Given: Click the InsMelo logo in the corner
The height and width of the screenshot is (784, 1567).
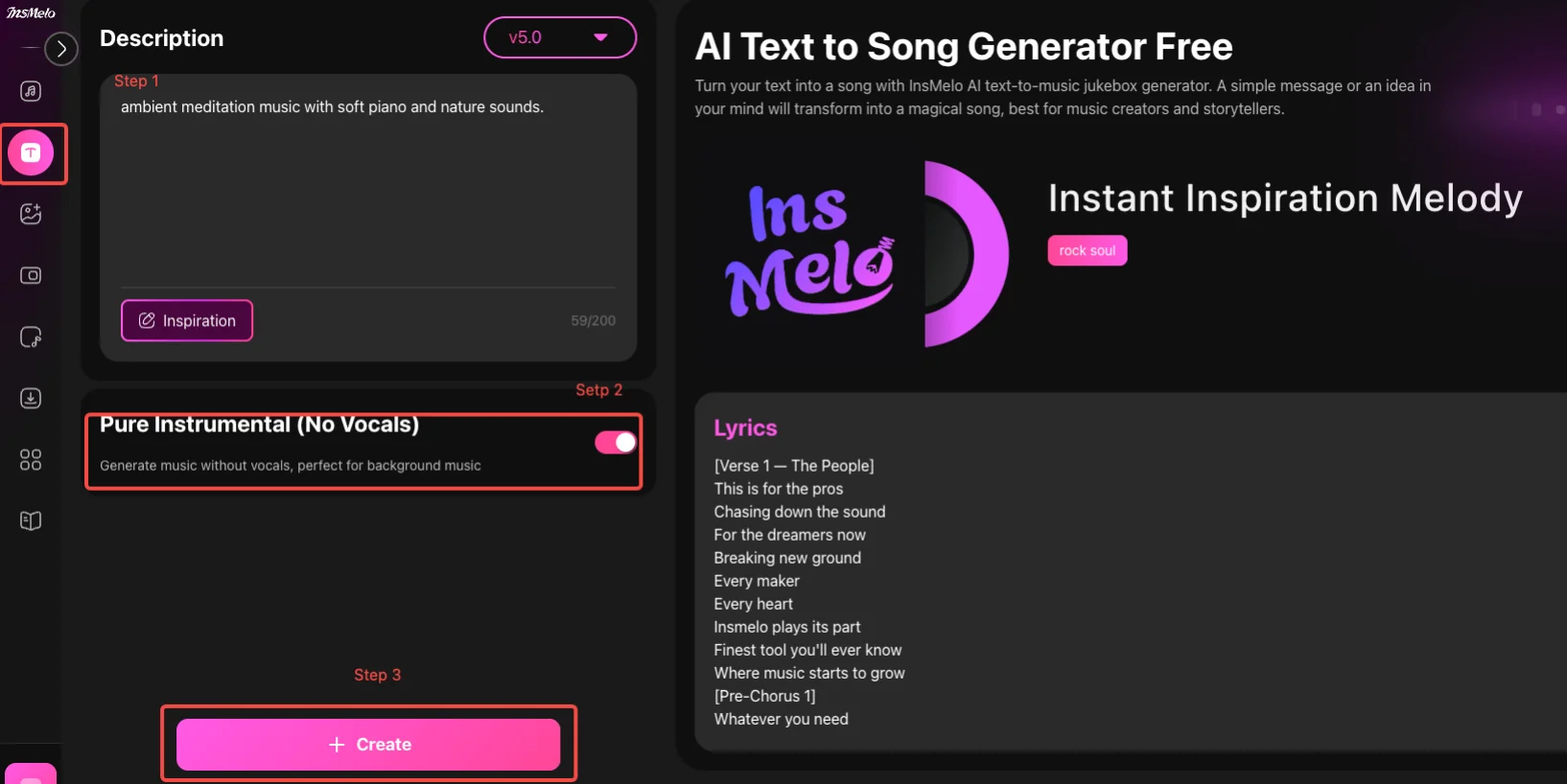Looking at the screenshot, I should tap(31, 13).
